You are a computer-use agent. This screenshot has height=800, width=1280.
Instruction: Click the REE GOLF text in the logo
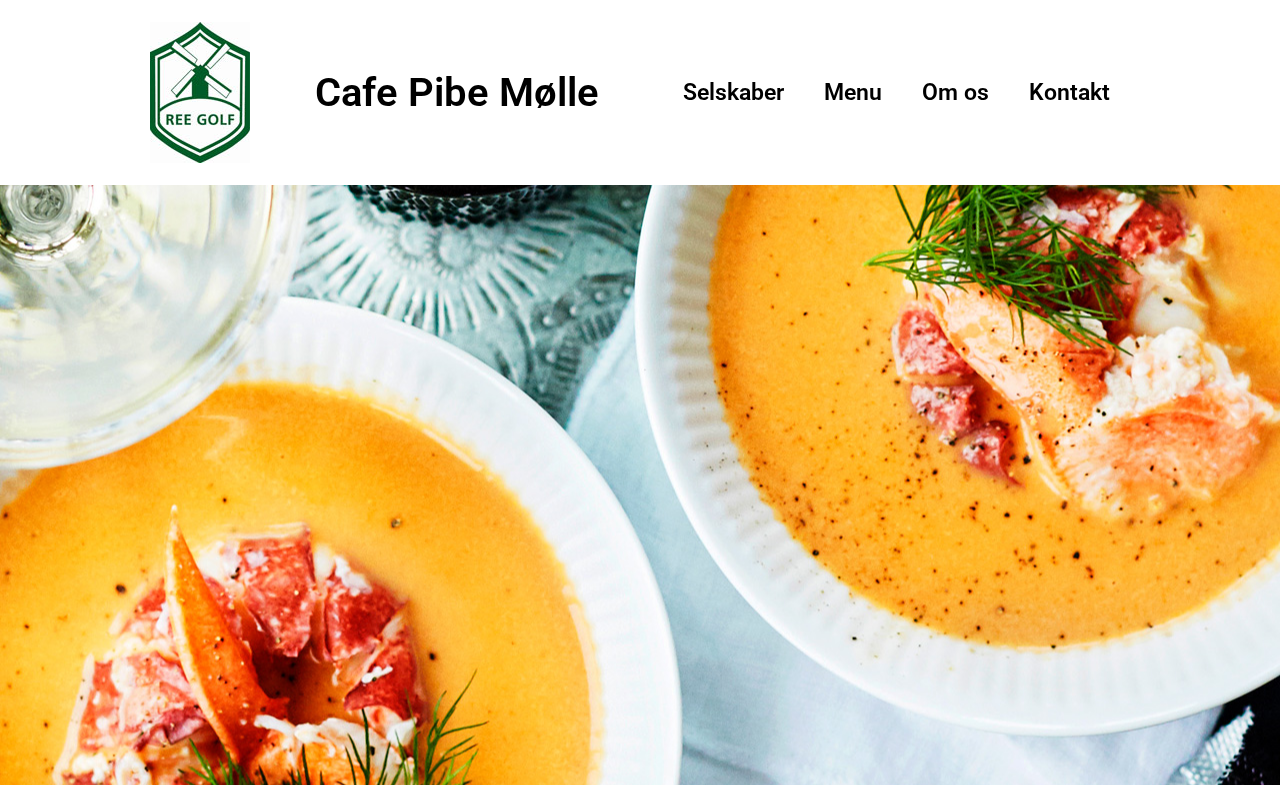click(x=200, y=119)
